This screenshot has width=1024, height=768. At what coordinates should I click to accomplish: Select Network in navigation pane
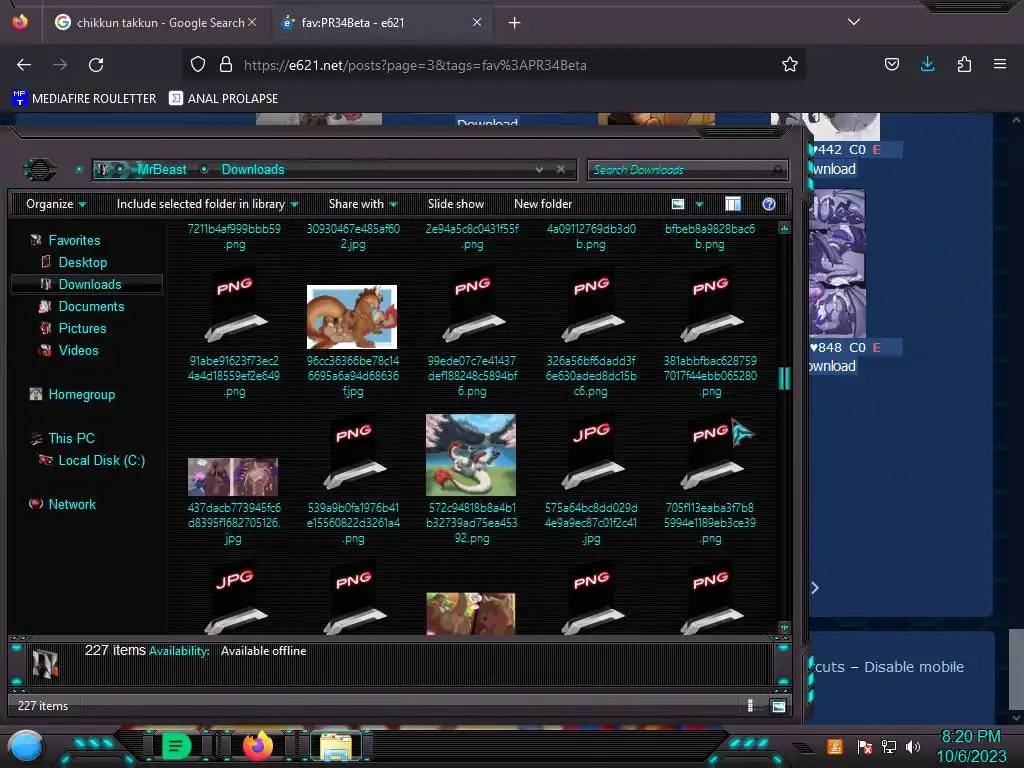coord(71,504)
